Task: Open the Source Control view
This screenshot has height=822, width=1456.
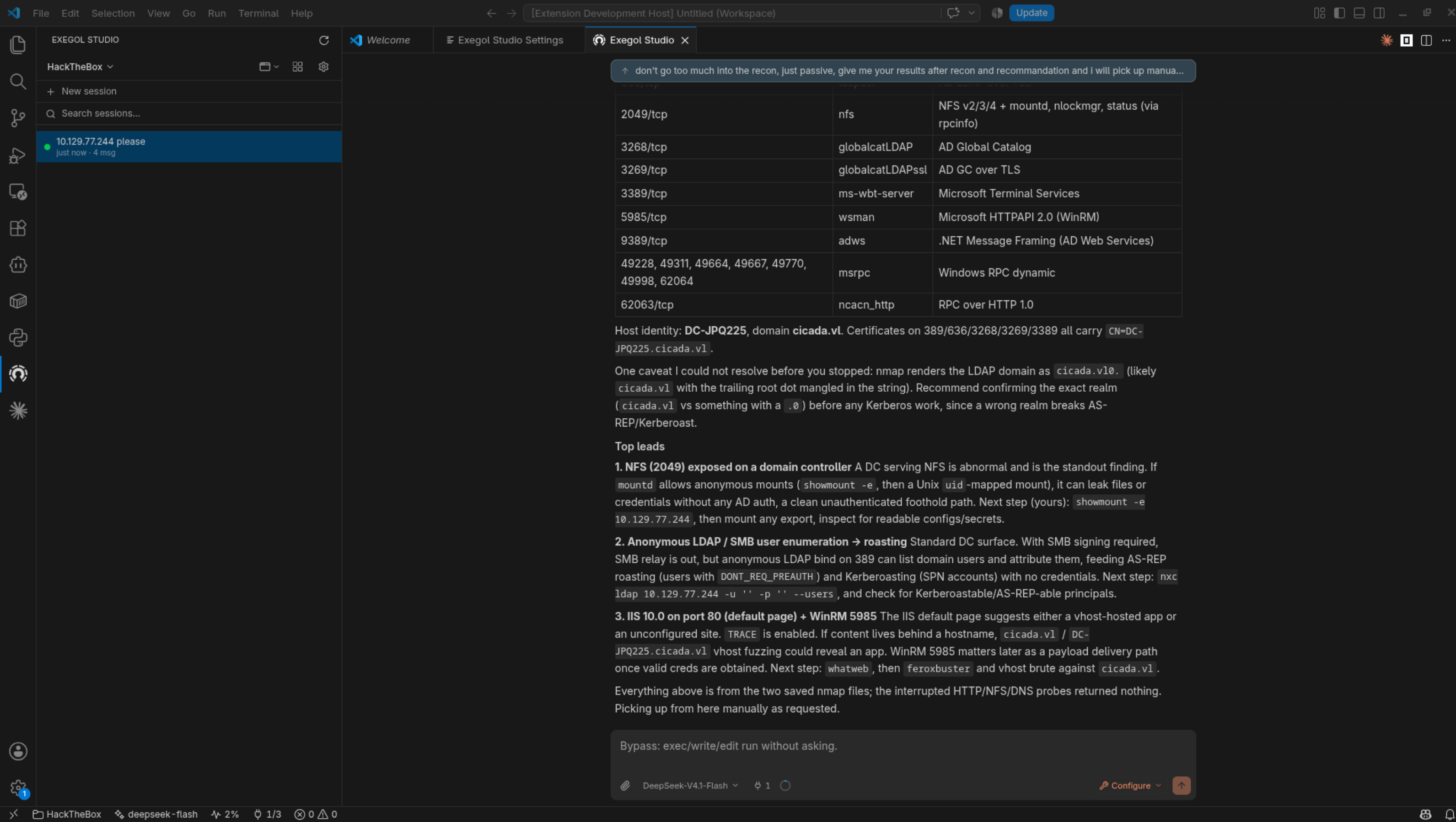Action: tap(18, 118)
